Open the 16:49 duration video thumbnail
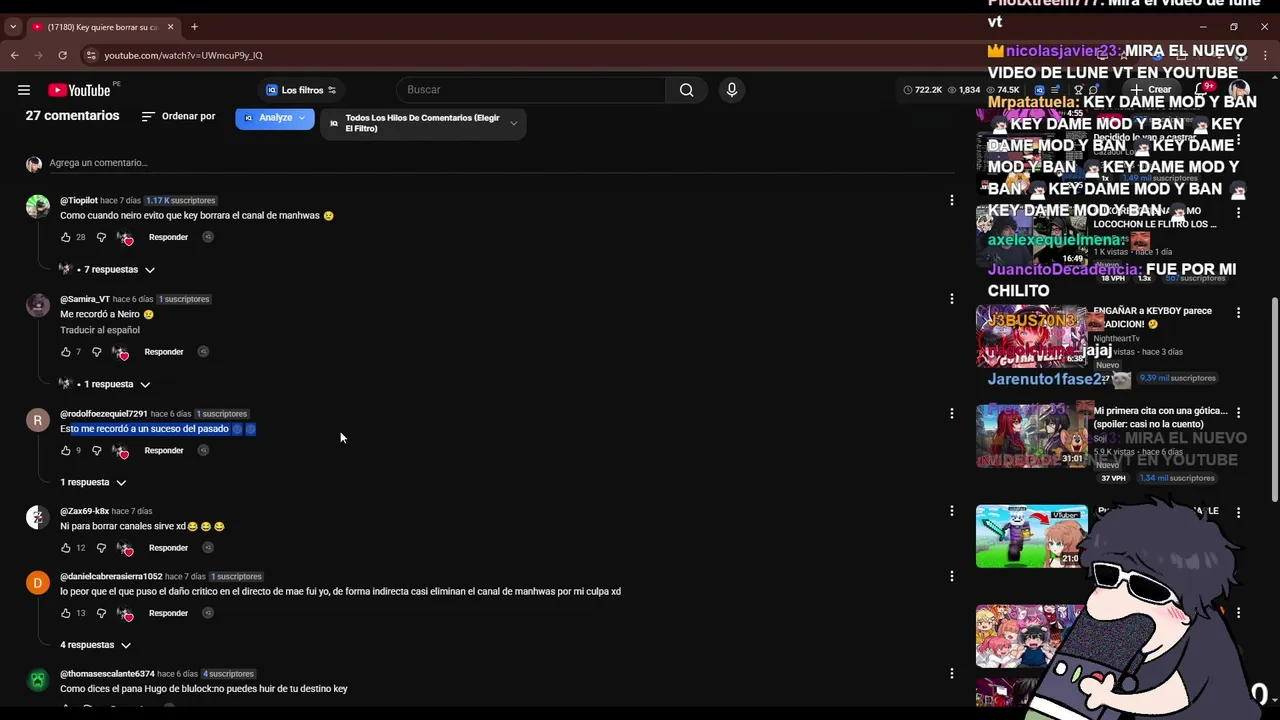1280x720 pixels. coord(1031,236)
